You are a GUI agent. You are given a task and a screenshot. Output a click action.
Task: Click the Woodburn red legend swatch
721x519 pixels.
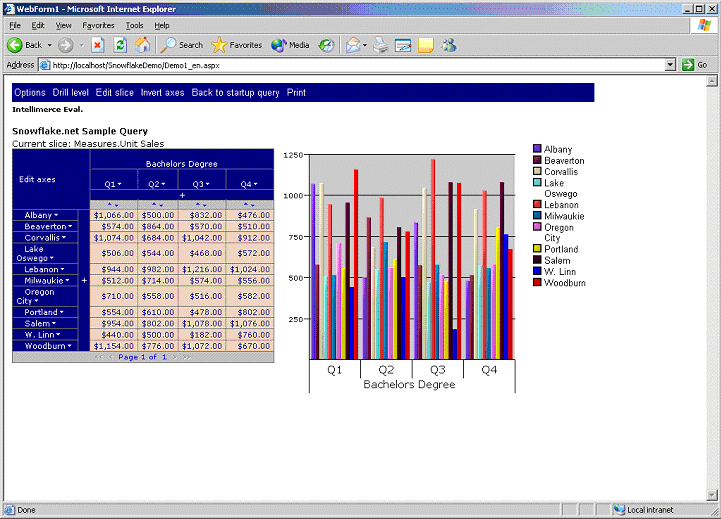pyautogui.click(x=537, y=282)
